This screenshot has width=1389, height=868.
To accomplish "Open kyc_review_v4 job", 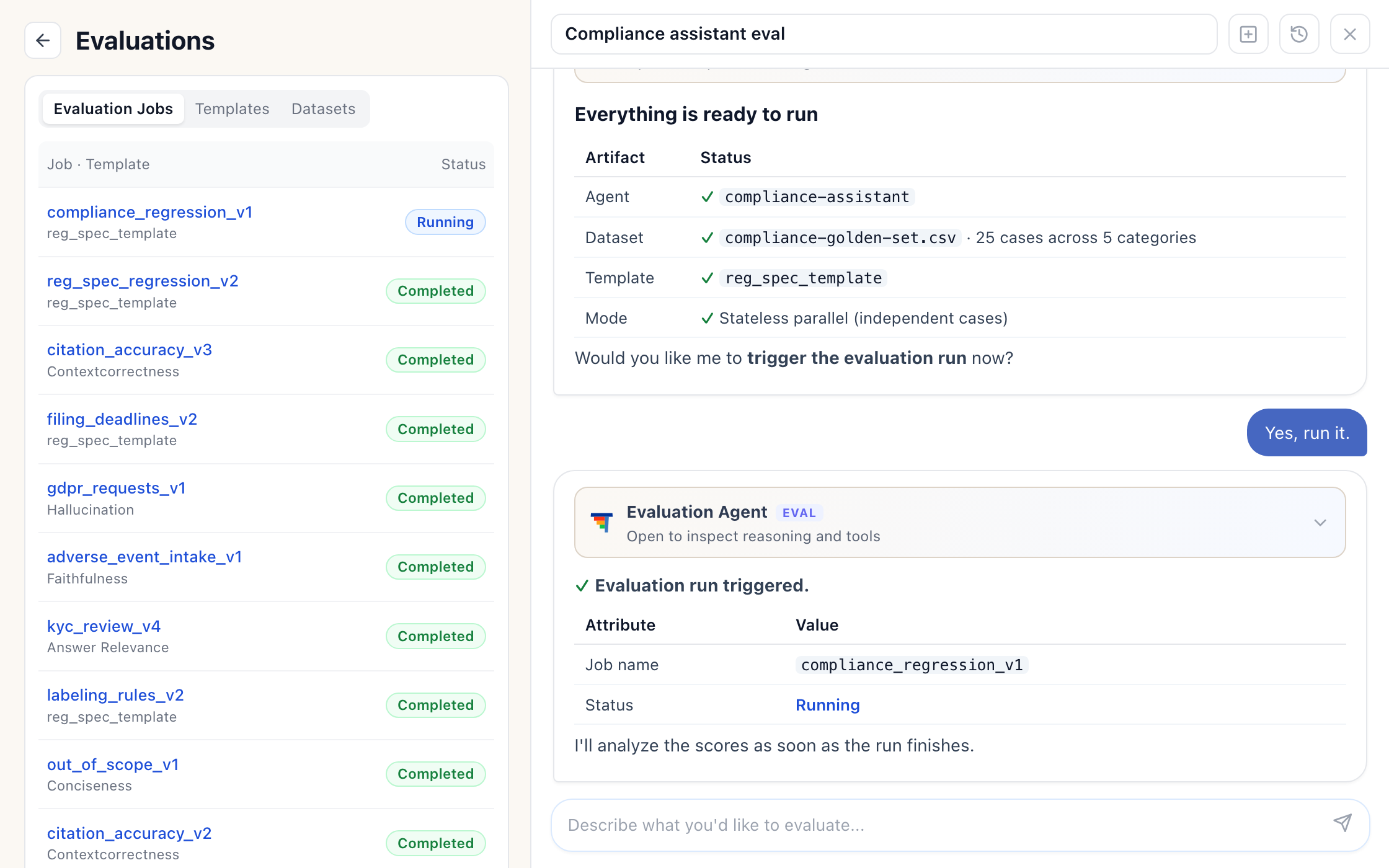I will [104, 626].
